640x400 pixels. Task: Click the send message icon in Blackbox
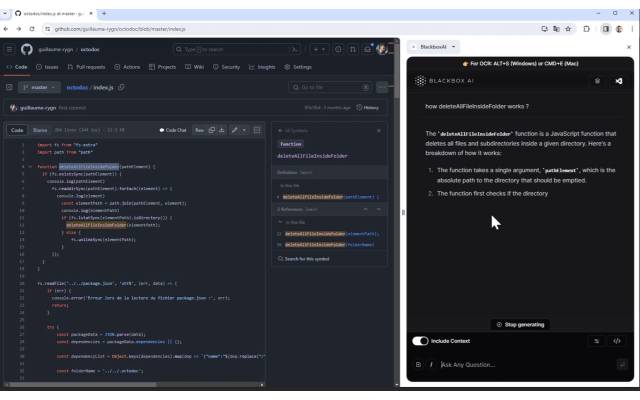point(622,364)
